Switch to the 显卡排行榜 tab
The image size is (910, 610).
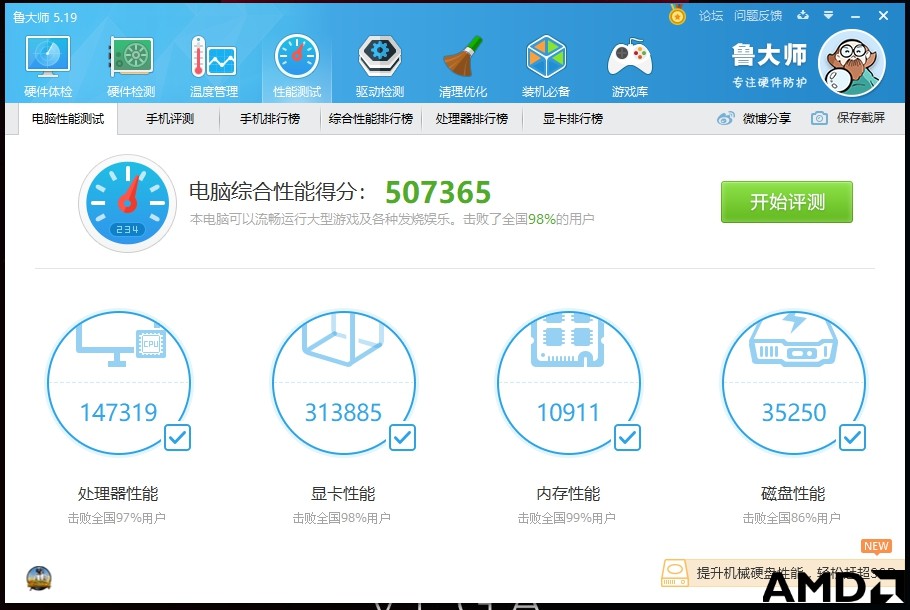573,119
